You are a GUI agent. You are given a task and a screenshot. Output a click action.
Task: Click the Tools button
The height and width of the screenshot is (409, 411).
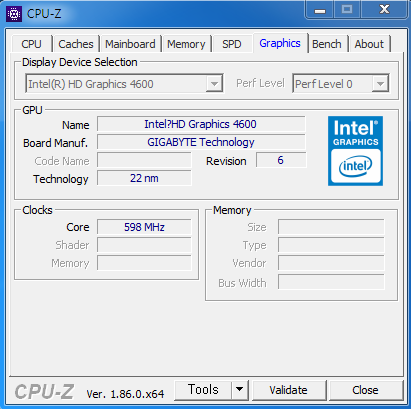tap(203, 390)
